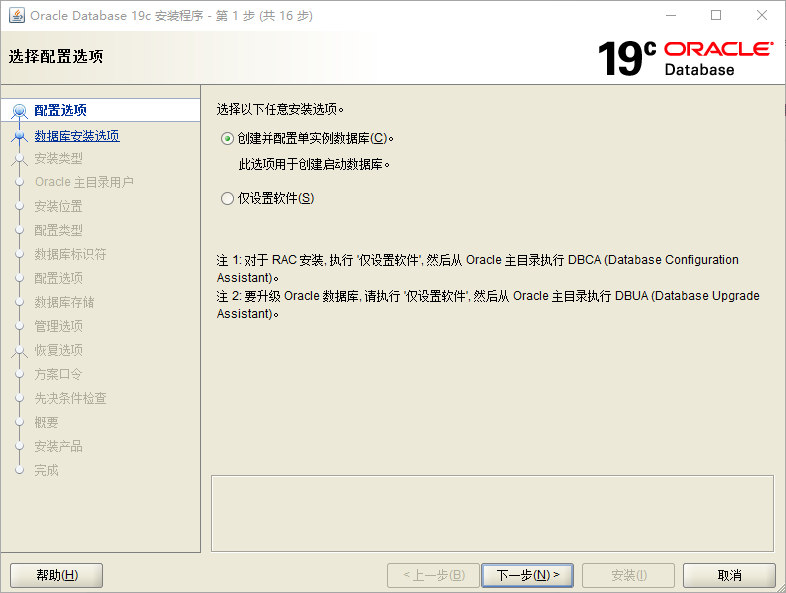Viewport: 786px width, 593px height.
Task: Click 安装类型 step in sidebar
Action: (58, 158)
